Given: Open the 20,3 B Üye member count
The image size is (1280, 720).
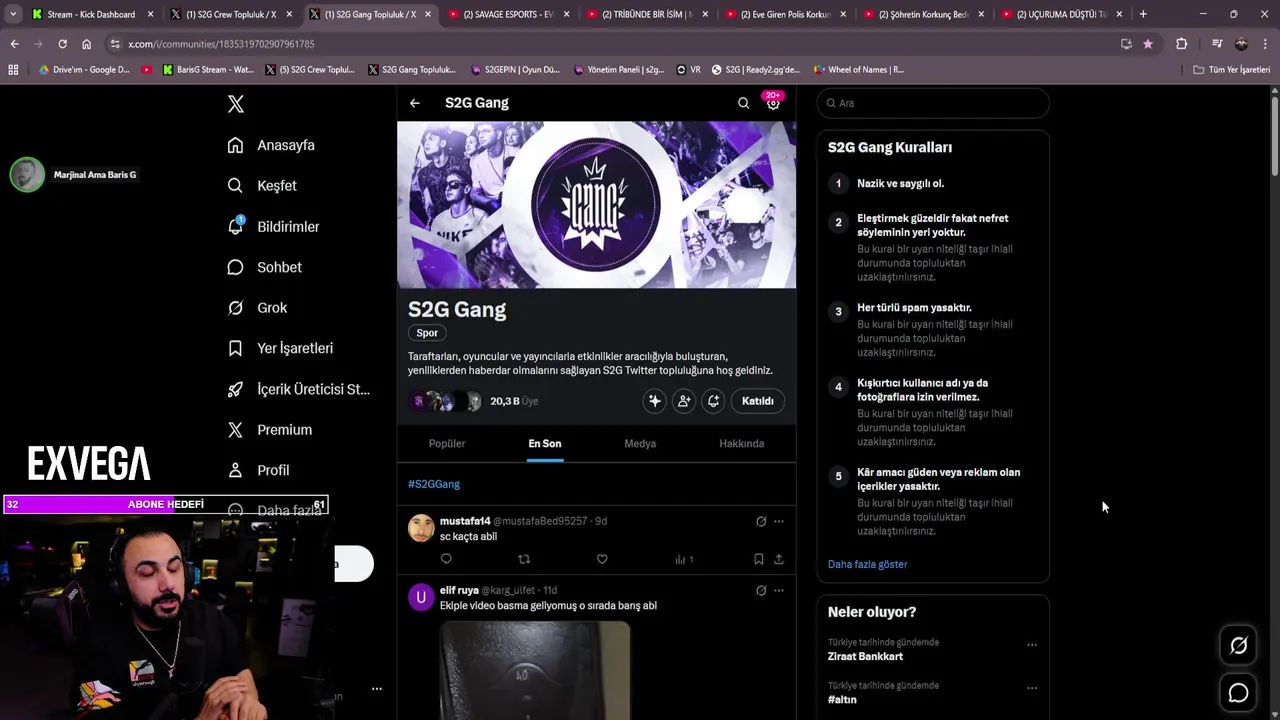Looking at the screenshot, I should (x=514, y=401).
